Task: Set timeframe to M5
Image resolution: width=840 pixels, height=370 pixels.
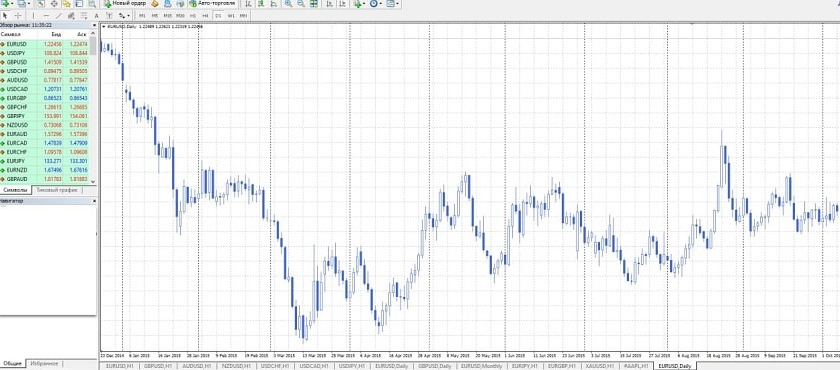Action: (x=155, y=16)
